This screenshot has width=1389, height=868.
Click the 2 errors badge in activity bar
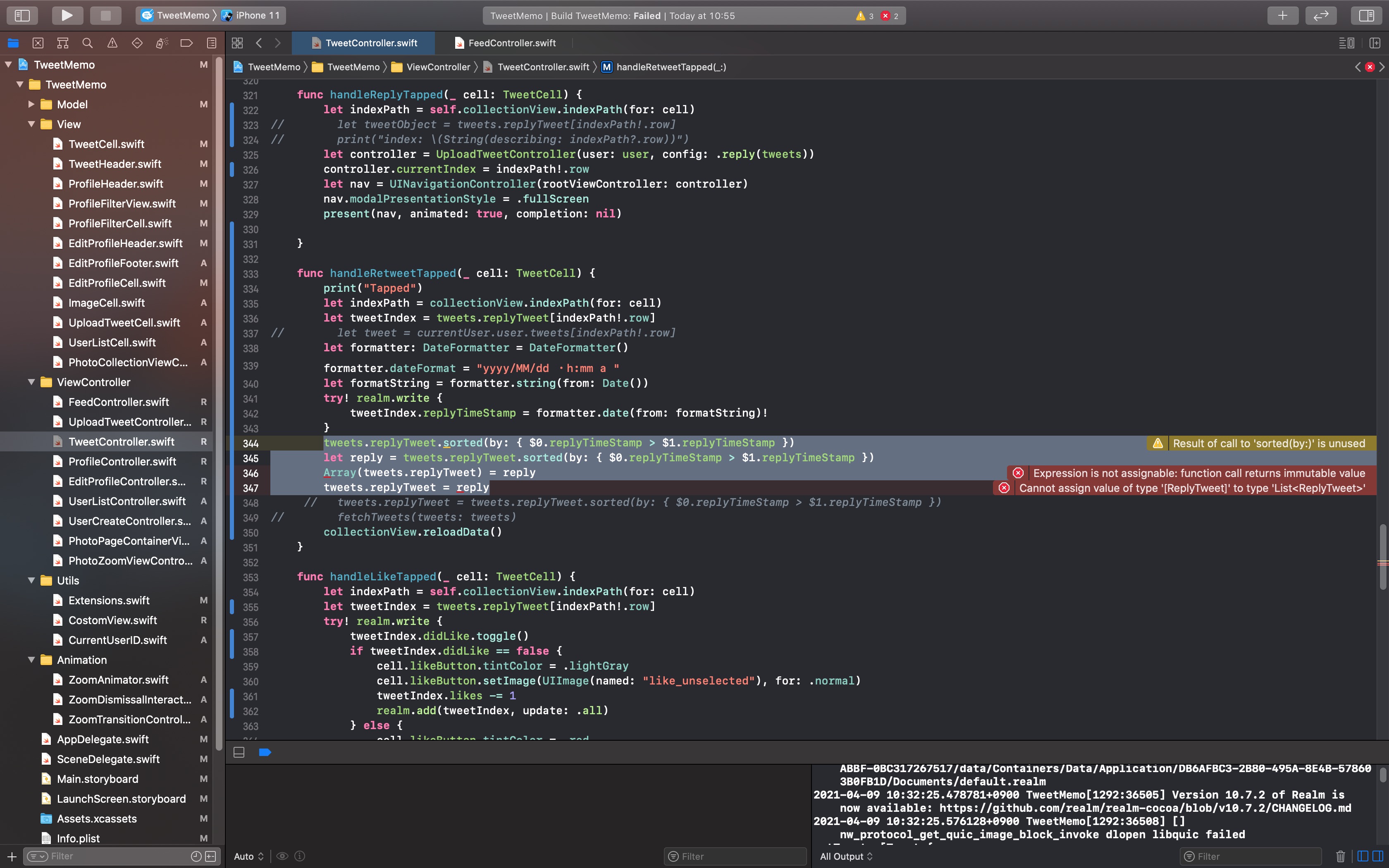pos(888,16)
